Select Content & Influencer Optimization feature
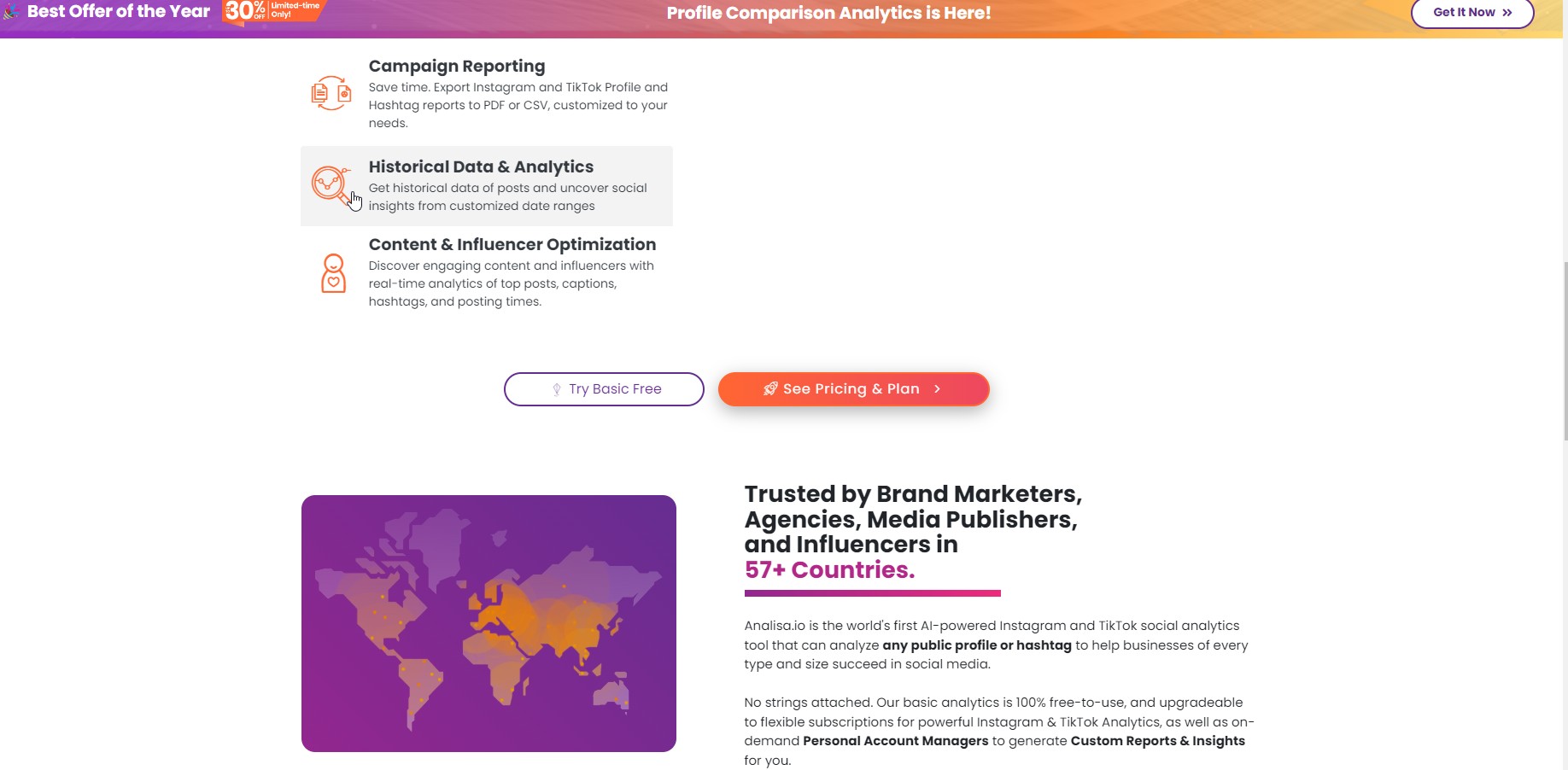 (487, 272)
